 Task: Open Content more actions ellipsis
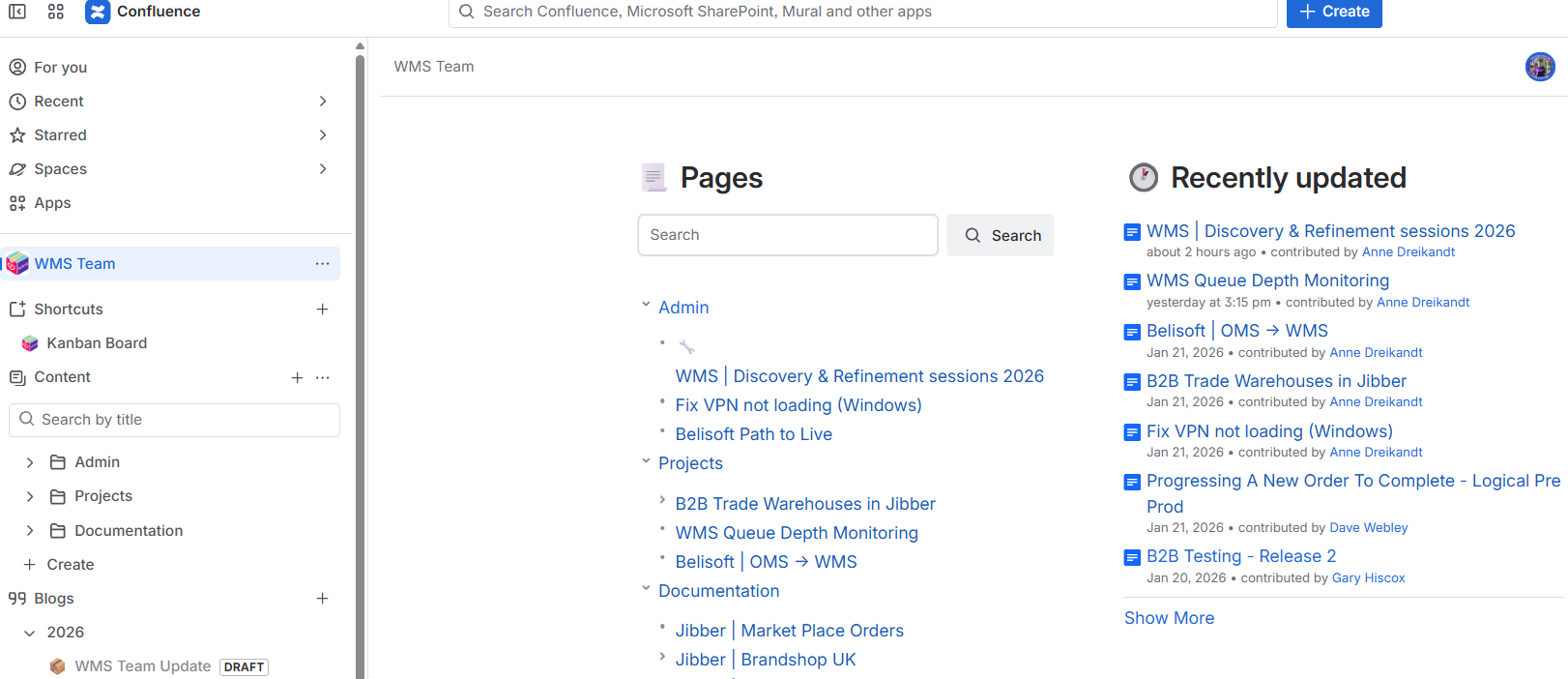click(x=323, y=377)
